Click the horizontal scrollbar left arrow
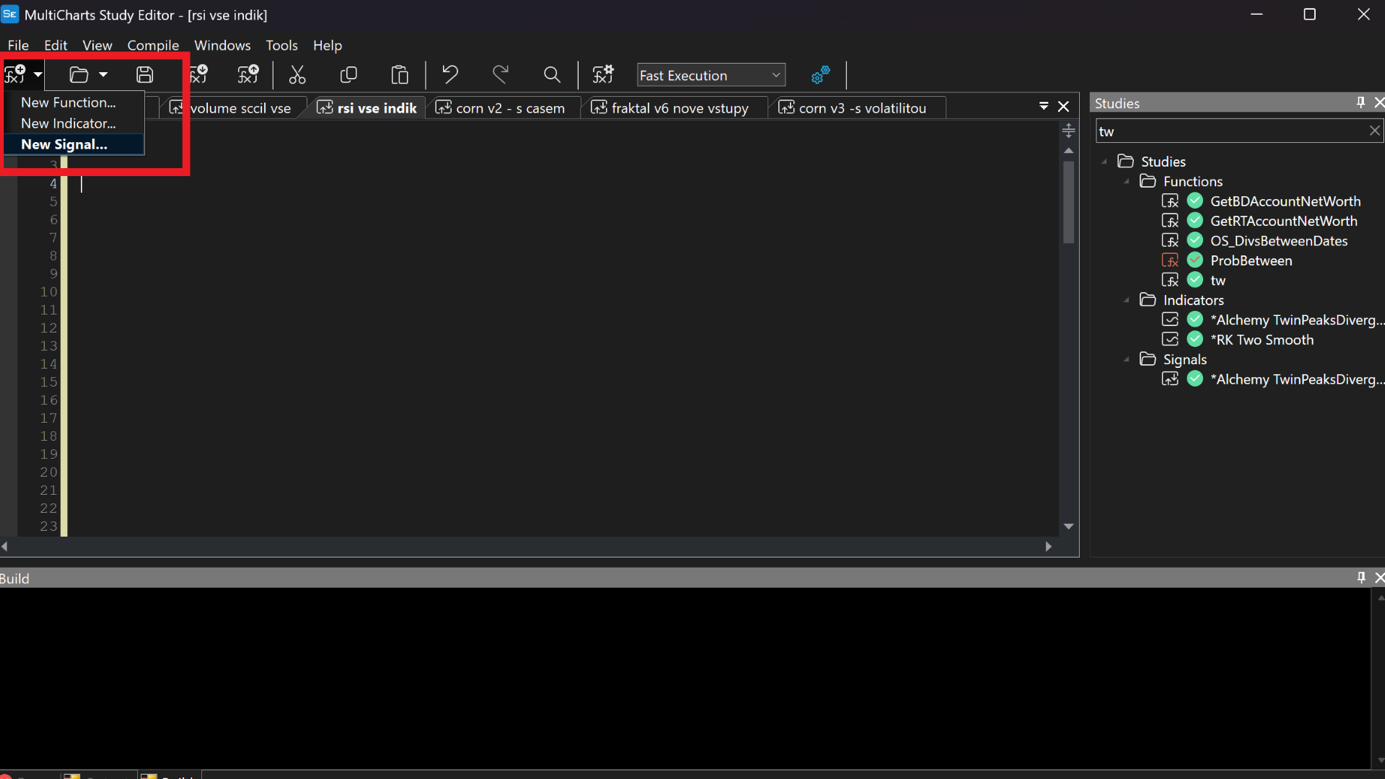 point(5,547)
